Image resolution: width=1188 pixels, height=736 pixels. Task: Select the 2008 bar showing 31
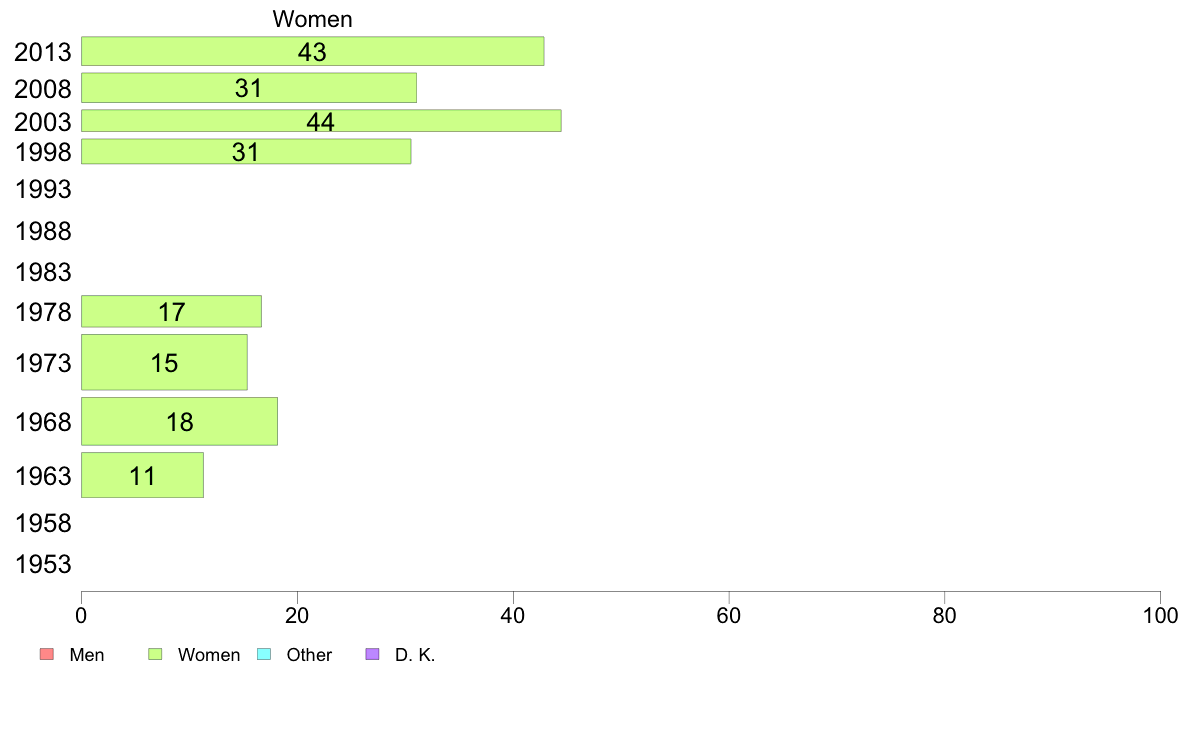pyautogui.click(x=249, y=88)
